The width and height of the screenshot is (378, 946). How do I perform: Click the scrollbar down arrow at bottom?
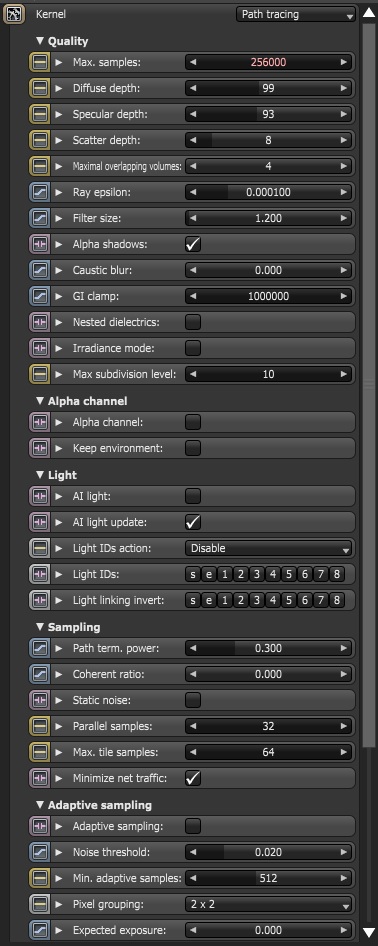pyautogui.click(x=369, y=933)
